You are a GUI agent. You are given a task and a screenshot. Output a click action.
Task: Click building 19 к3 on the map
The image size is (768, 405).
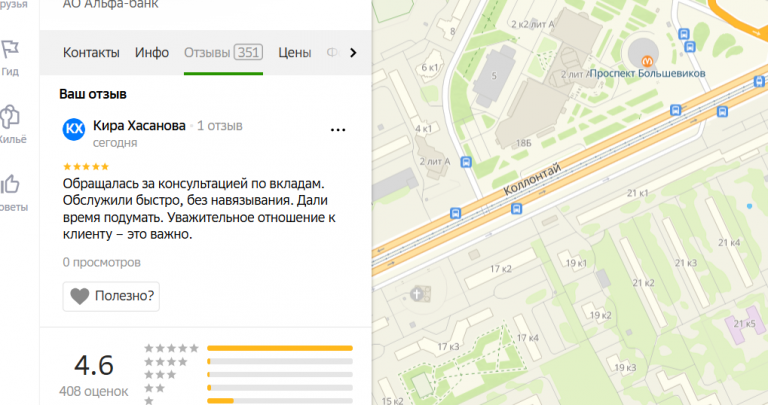point(625,367)
